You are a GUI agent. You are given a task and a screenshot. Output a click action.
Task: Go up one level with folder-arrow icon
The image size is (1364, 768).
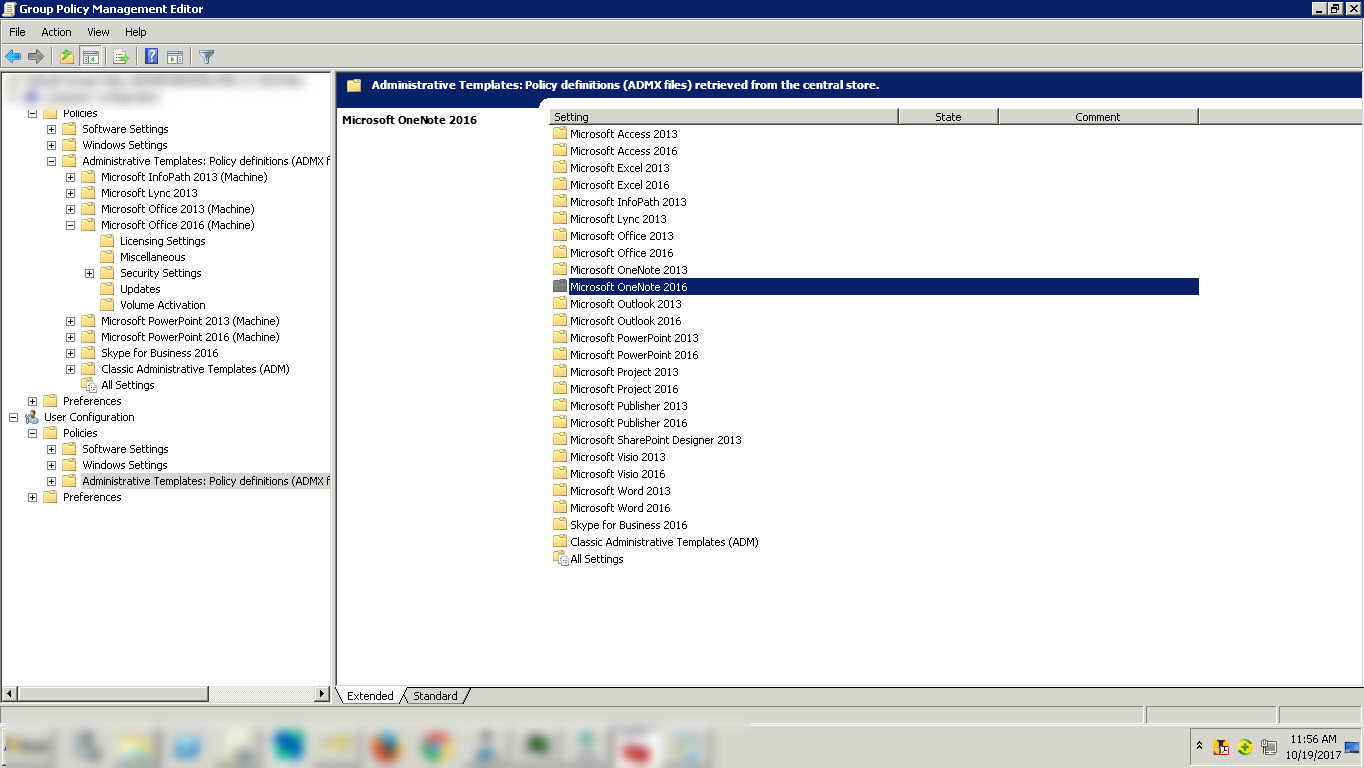tap(67, 57)
